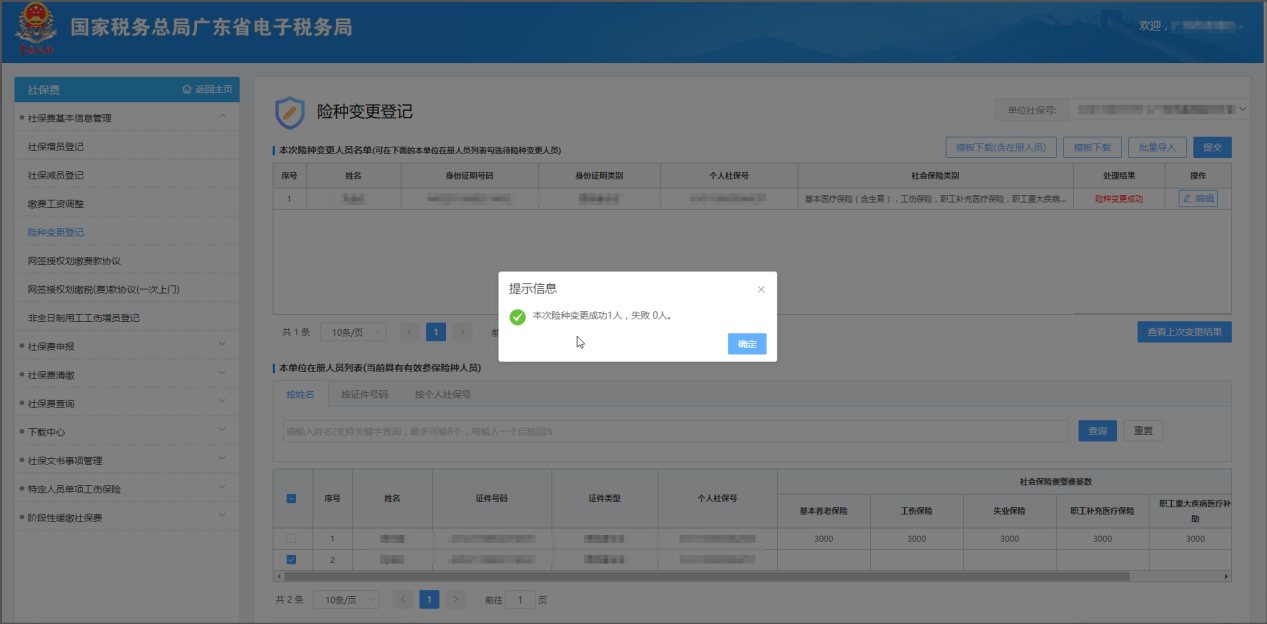Image resolution: width=1267 pixels, height=624 pixels.
Task: Switch to the 按证件号码 tab
Action: pos(364,395)
